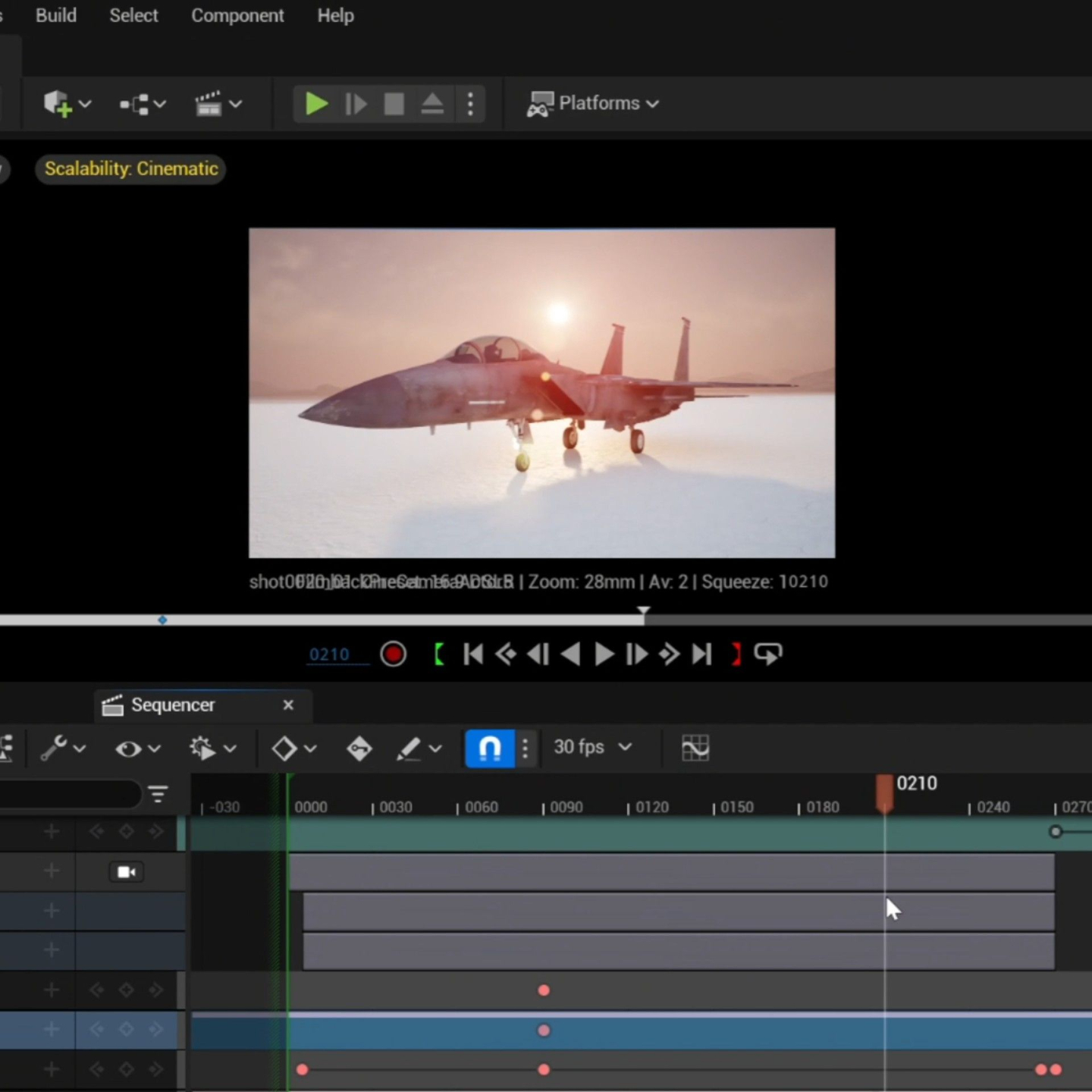Click the green Play level button
The width and height of the screenshot is (1092, 1092).
coord(315,104)
